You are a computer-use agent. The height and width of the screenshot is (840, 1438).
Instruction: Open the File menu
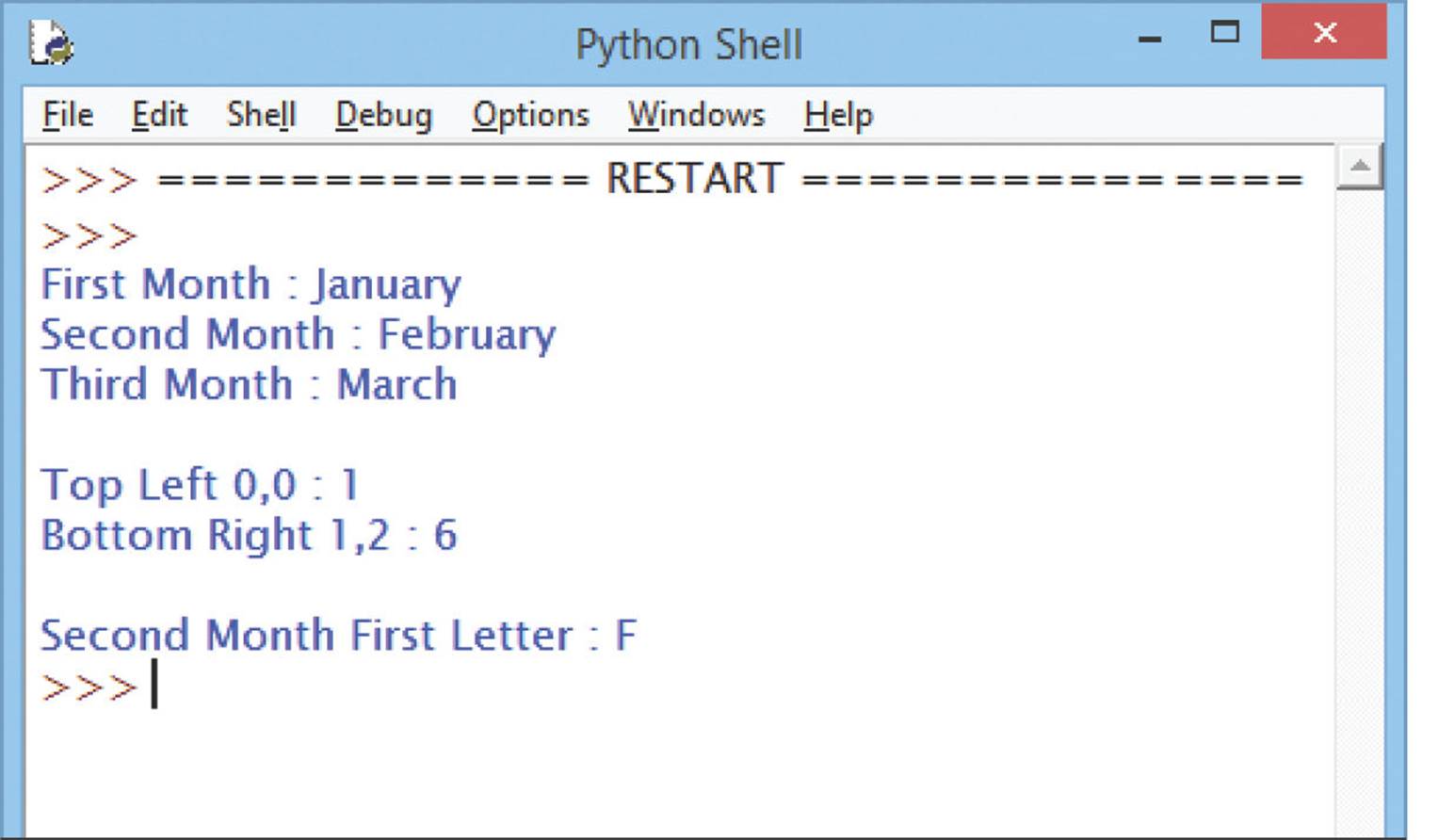pos(68,115)
